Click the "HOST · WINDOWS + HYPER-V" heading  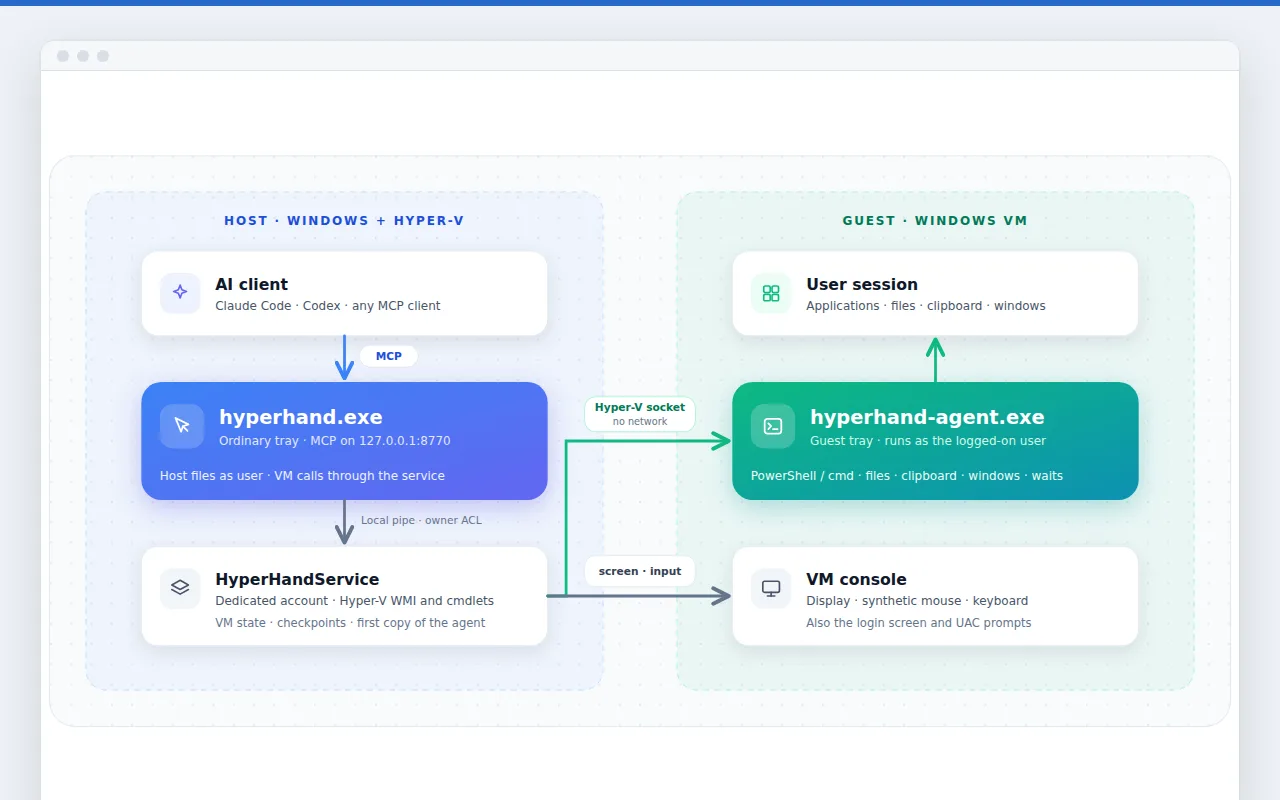[x=344, y=221]
